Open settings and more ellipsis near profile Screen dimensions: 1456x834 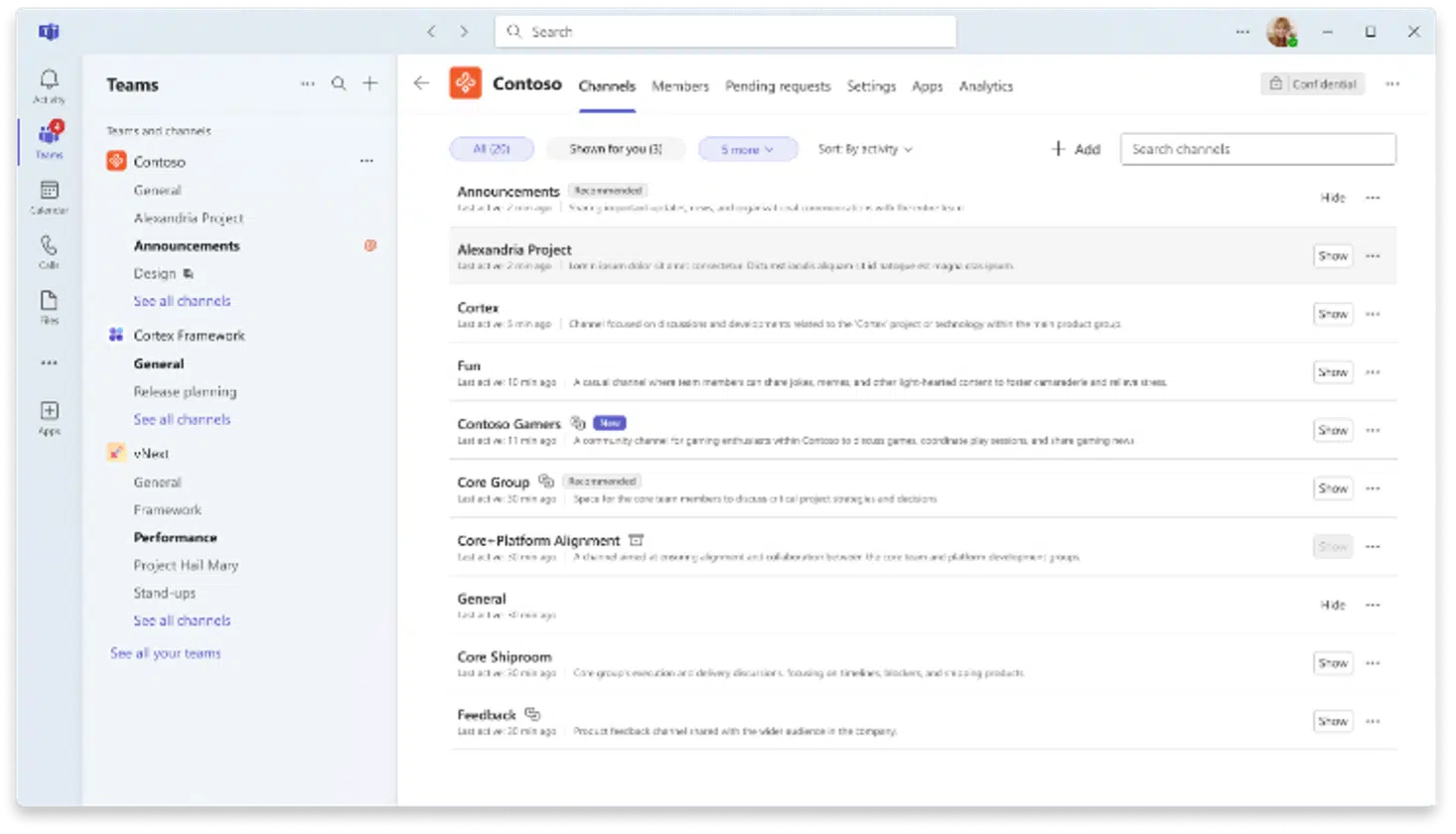click(1242, 32)
